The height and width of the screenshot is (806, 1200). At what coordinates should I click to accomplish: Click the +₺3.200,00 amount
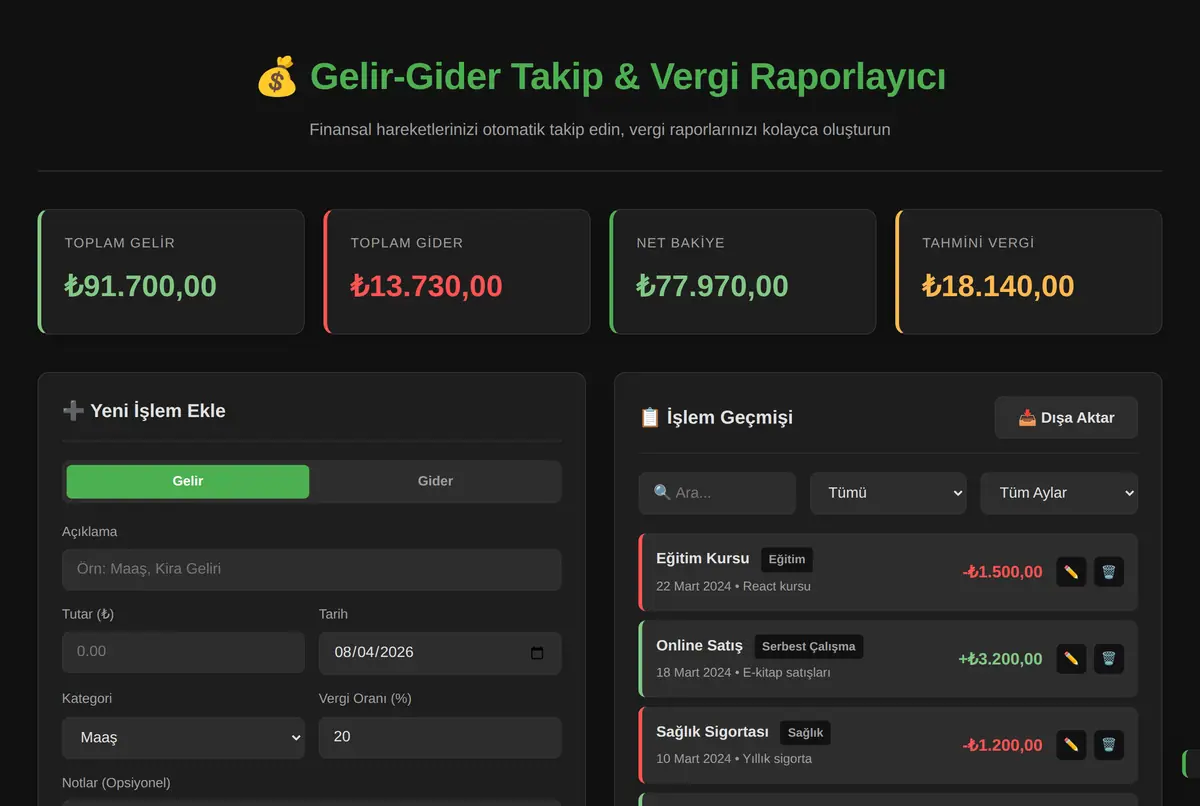tap(1000, 659)
